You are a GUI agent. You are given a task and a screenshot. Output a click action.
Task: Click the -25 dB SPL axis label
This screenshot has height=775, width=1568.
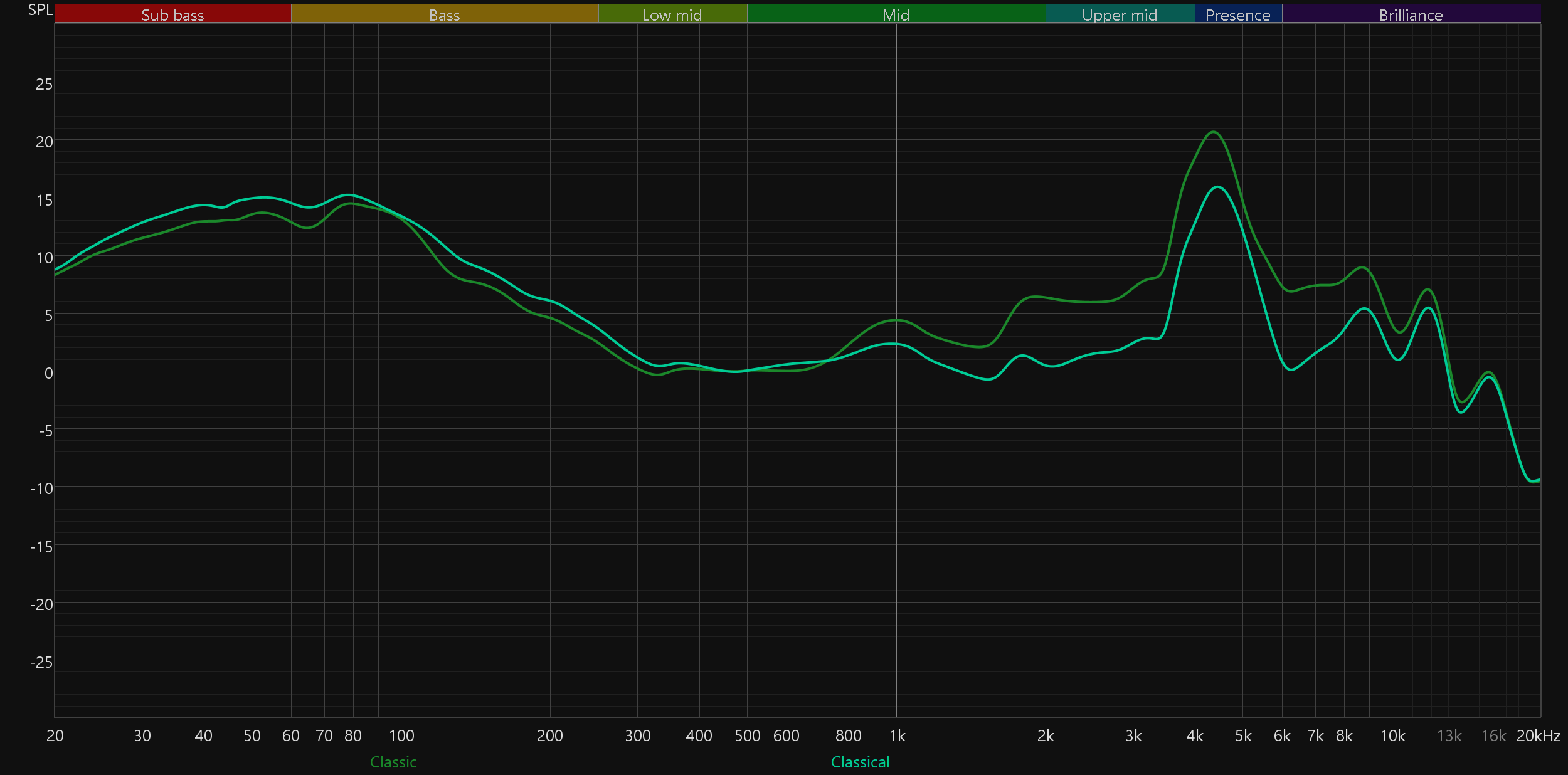coord(41,662)
